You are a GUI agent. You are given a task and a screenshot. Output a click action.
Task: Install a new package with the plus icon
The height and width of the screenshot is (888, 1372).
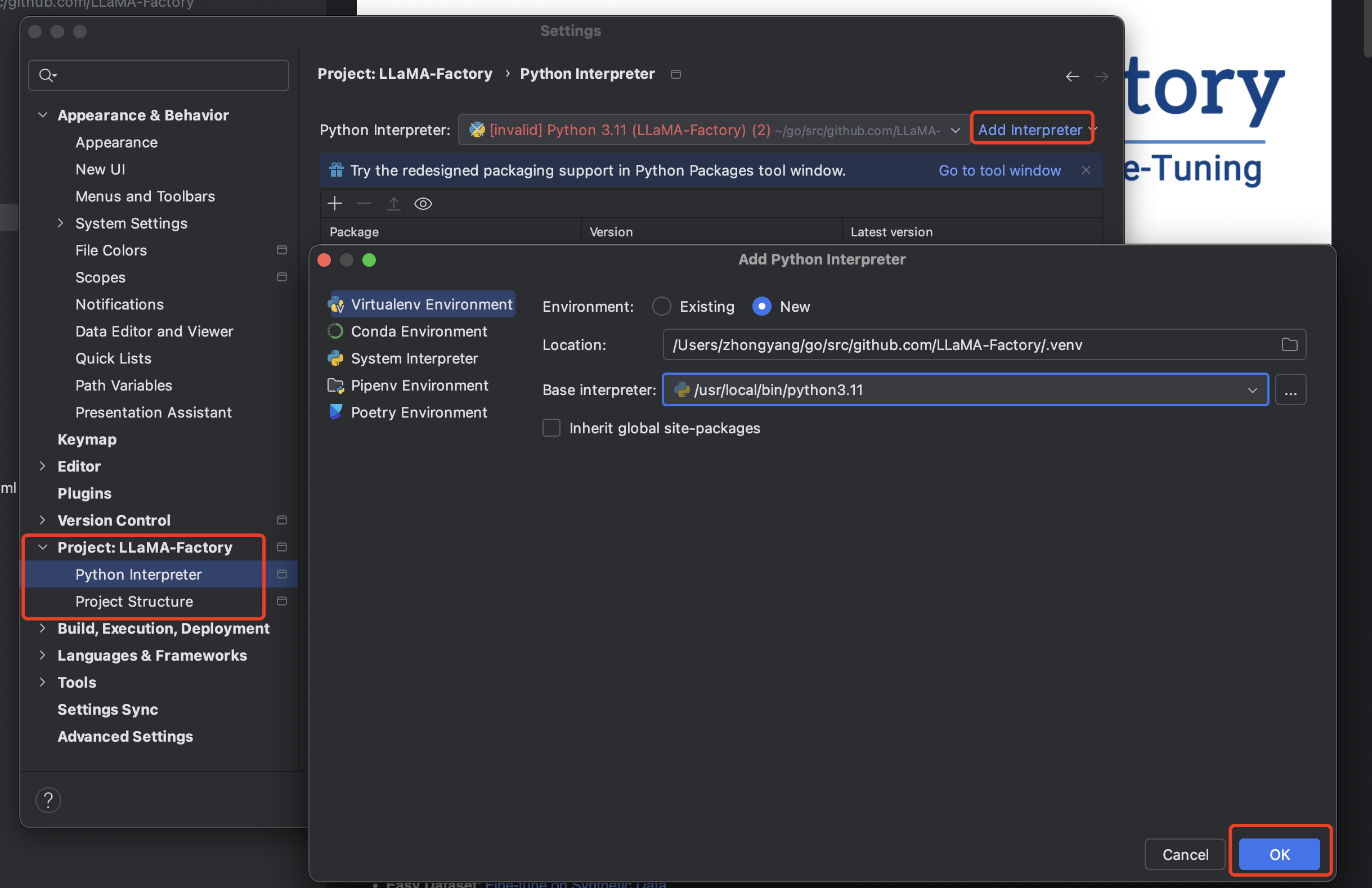pyautogui.click(x=335, y=203)
